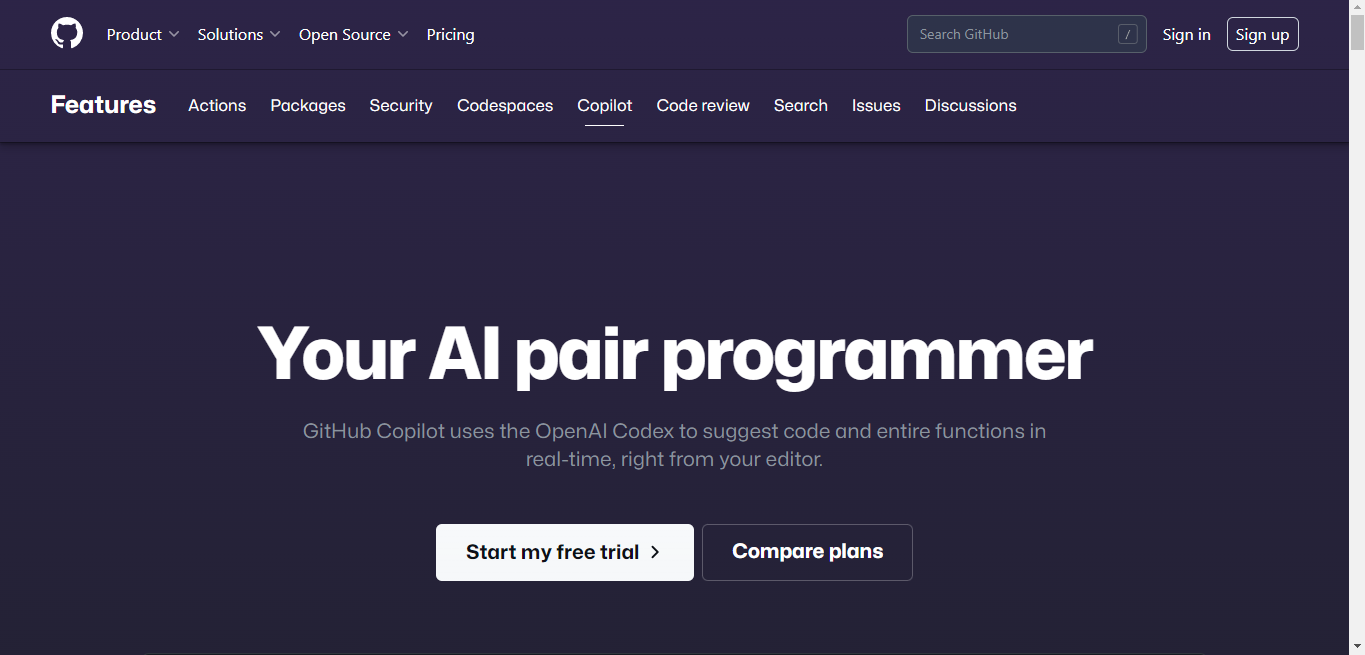1365x655 pixels.
Task: Click the slash shortcut icon in search
Action: point(1128,34)
